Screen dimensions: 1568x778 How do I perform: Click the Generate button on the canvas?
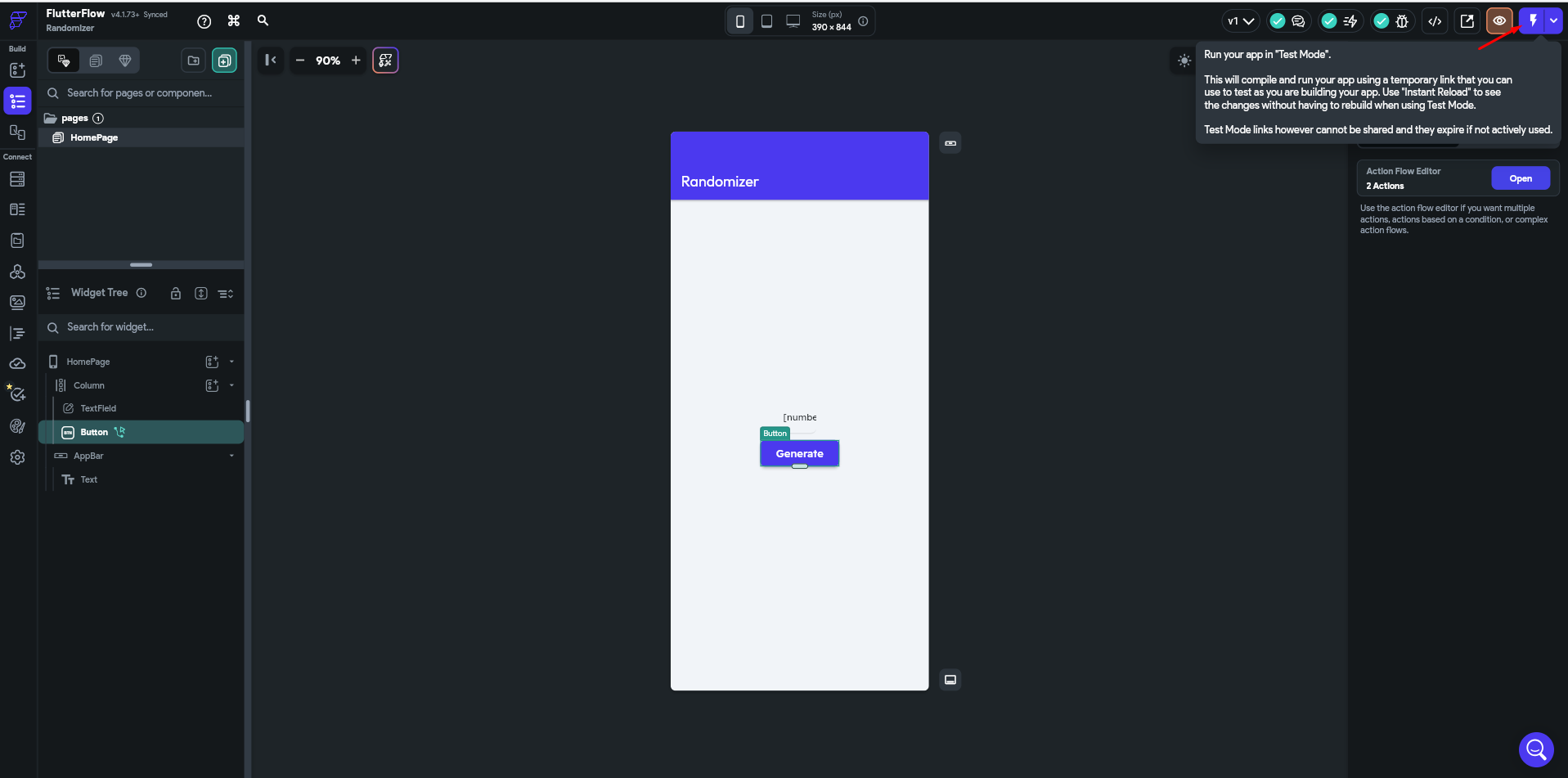799,453
